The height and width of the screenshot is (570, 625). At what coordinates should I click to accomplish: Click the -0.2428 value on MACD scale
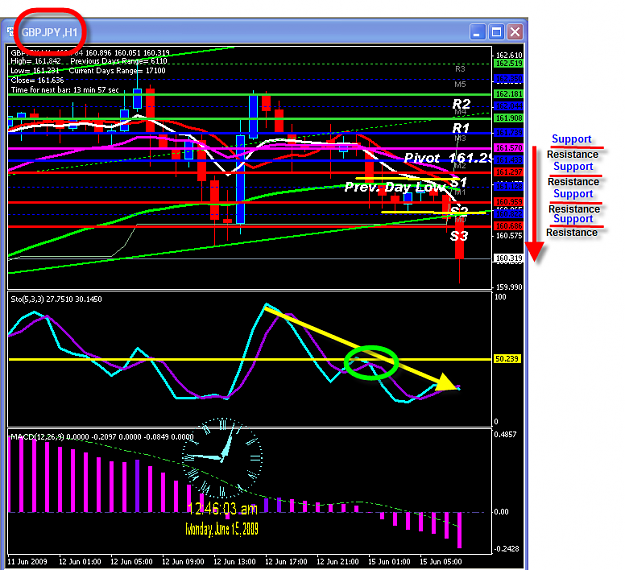coord(506,549)
